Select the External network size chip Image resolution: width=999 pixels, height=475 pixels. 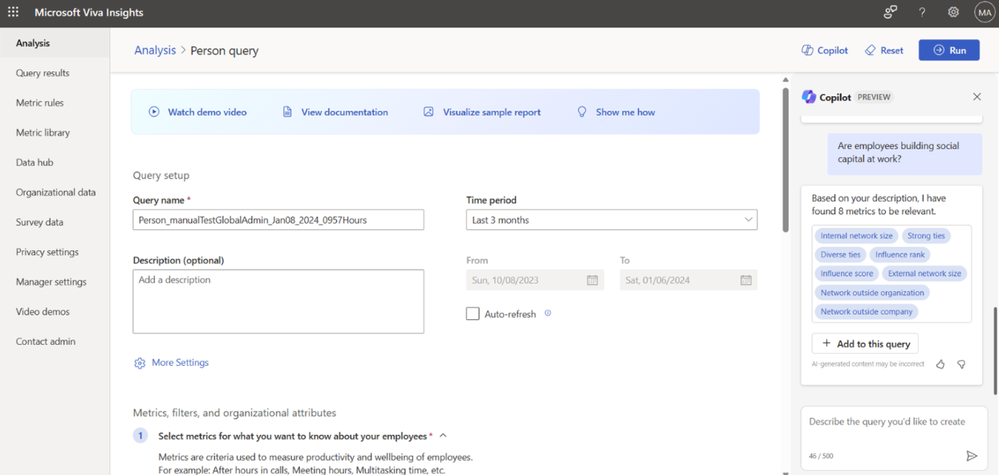coord(924,274)
